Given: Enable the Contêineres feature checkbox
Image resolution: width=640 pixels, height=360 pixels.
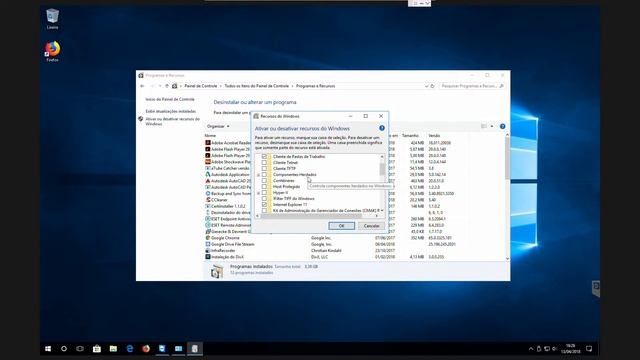Looking at the screenshot, I should coord(264,180).
